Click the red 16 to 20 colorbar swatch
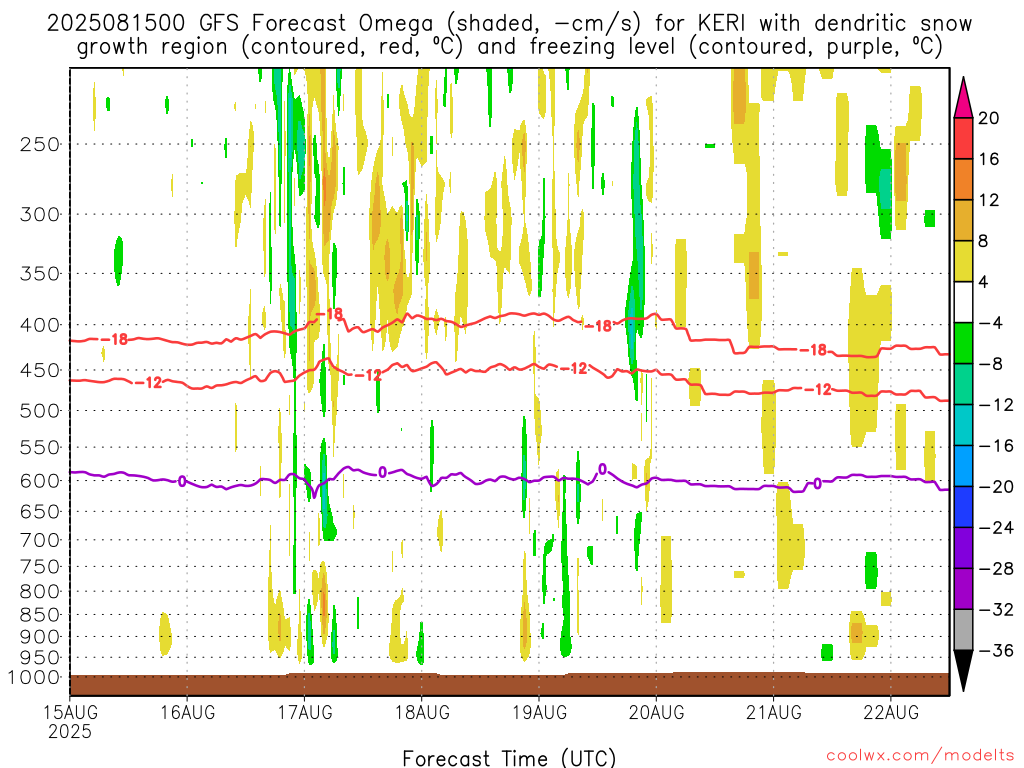 coord(963,138)
